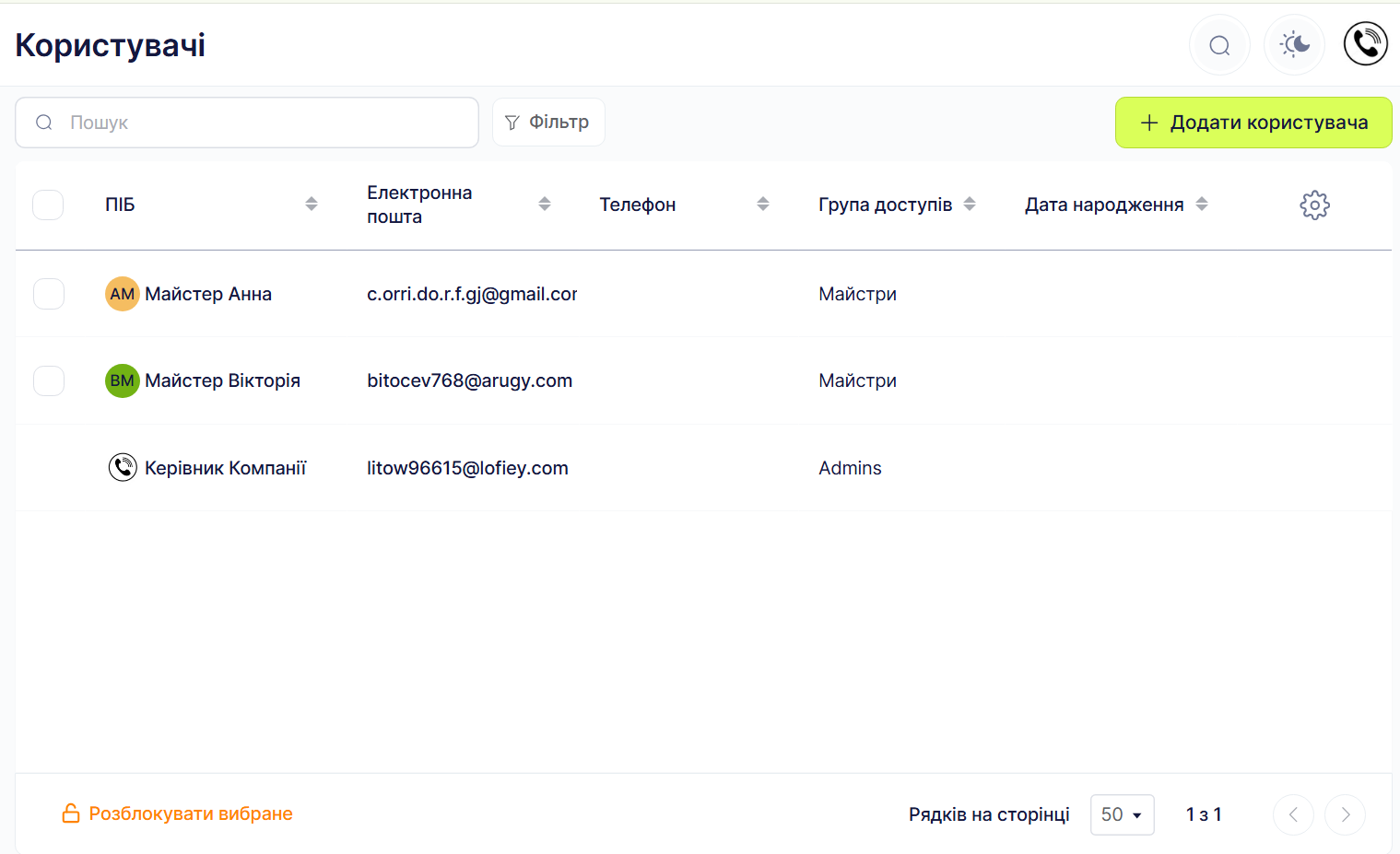Click the AM avatar for Майстер Анна

click(x=122, y=294)
